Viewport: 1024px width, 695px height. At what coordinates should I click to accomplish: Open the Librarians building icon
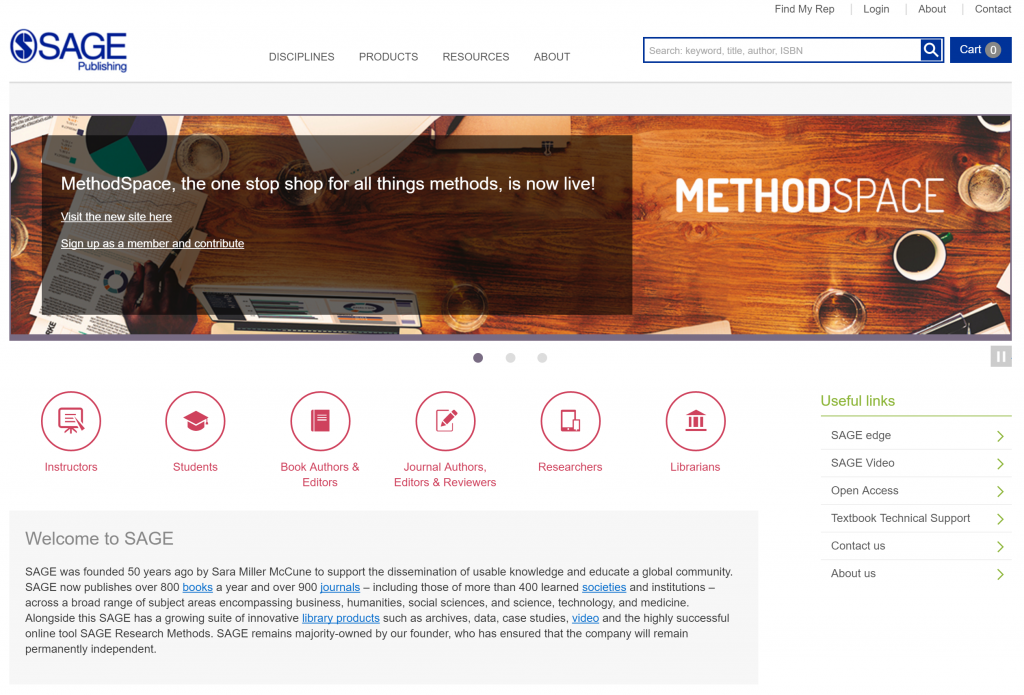click(696, 421)
